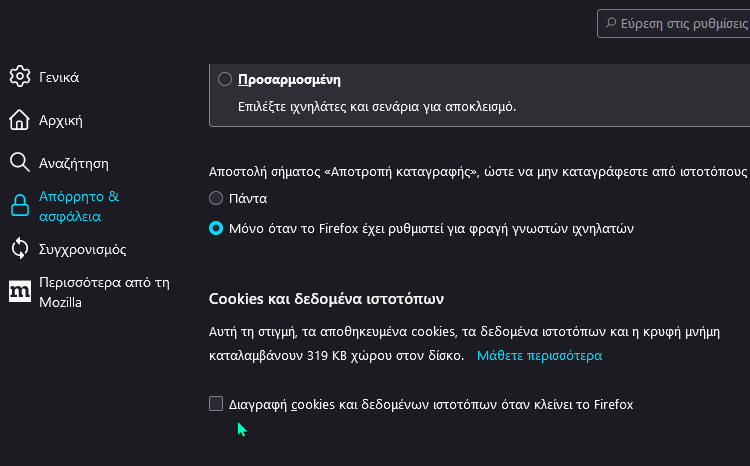750x466 pixels.
Task: Go to the Αναζήτηση settings label
Action: click(x=74, y=163)
